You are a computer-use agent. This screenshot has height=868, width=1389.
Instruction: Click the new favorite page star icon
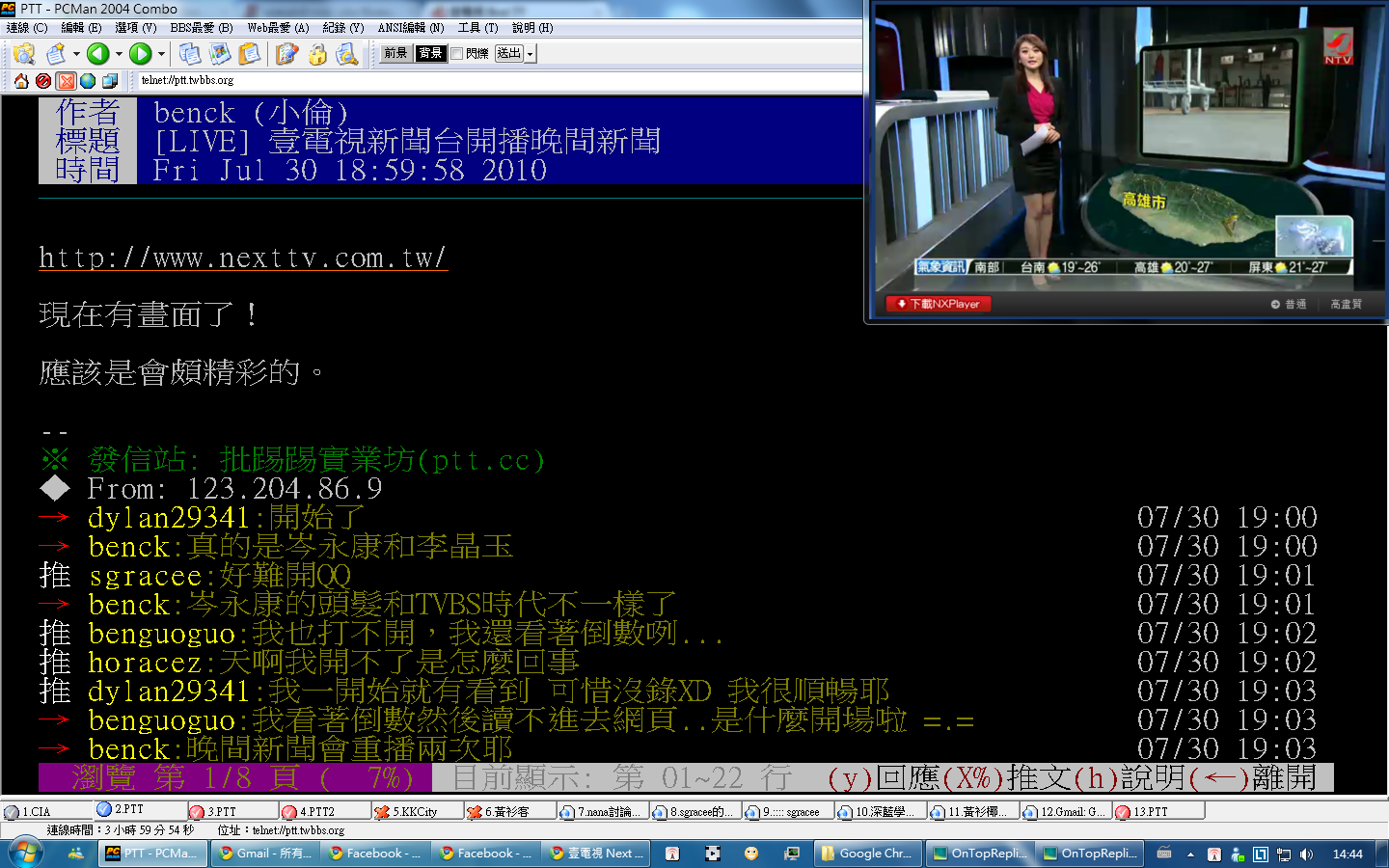pyautogui.click(x=57, y=54)
